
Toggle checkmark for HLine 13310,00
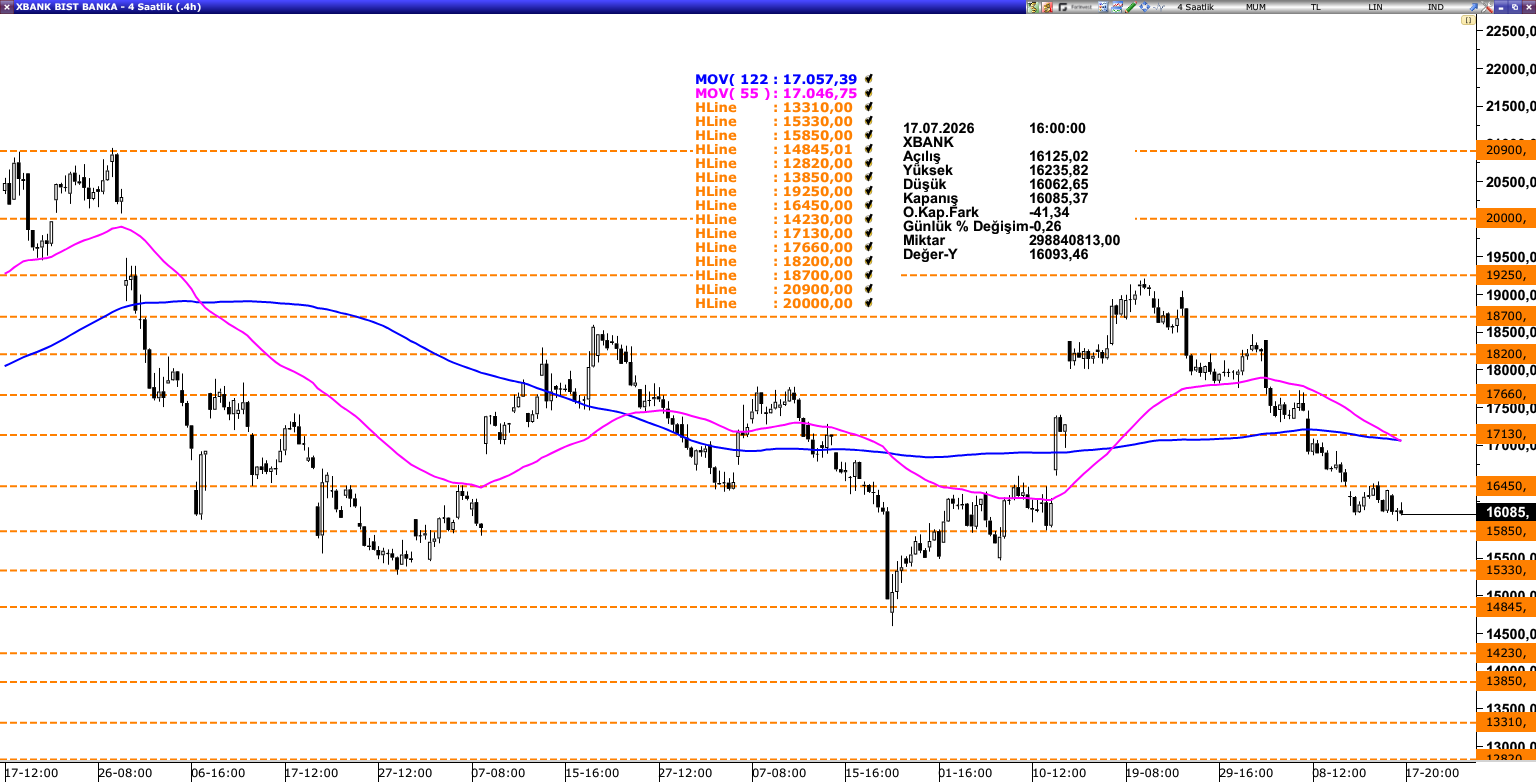tap(869, 107)
